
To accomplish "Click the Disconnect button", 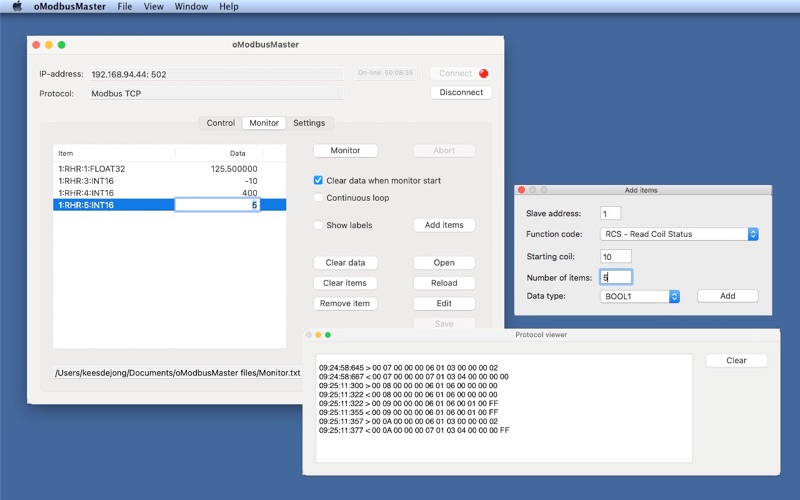I will (x=461, y=92).
